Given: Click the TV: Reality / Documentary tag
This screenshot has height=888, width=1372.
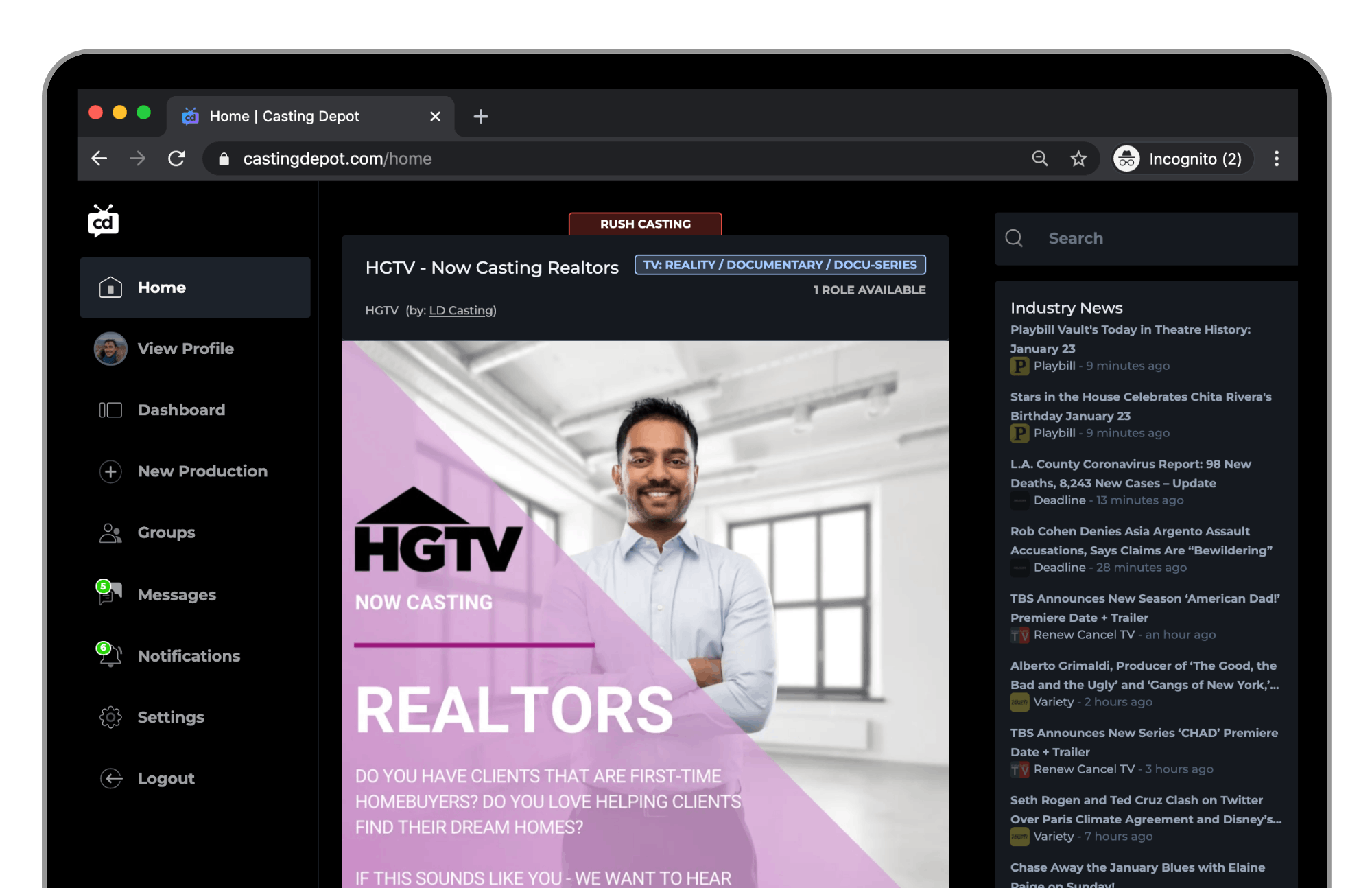Looking at the screenshot, I should point(780,265).
